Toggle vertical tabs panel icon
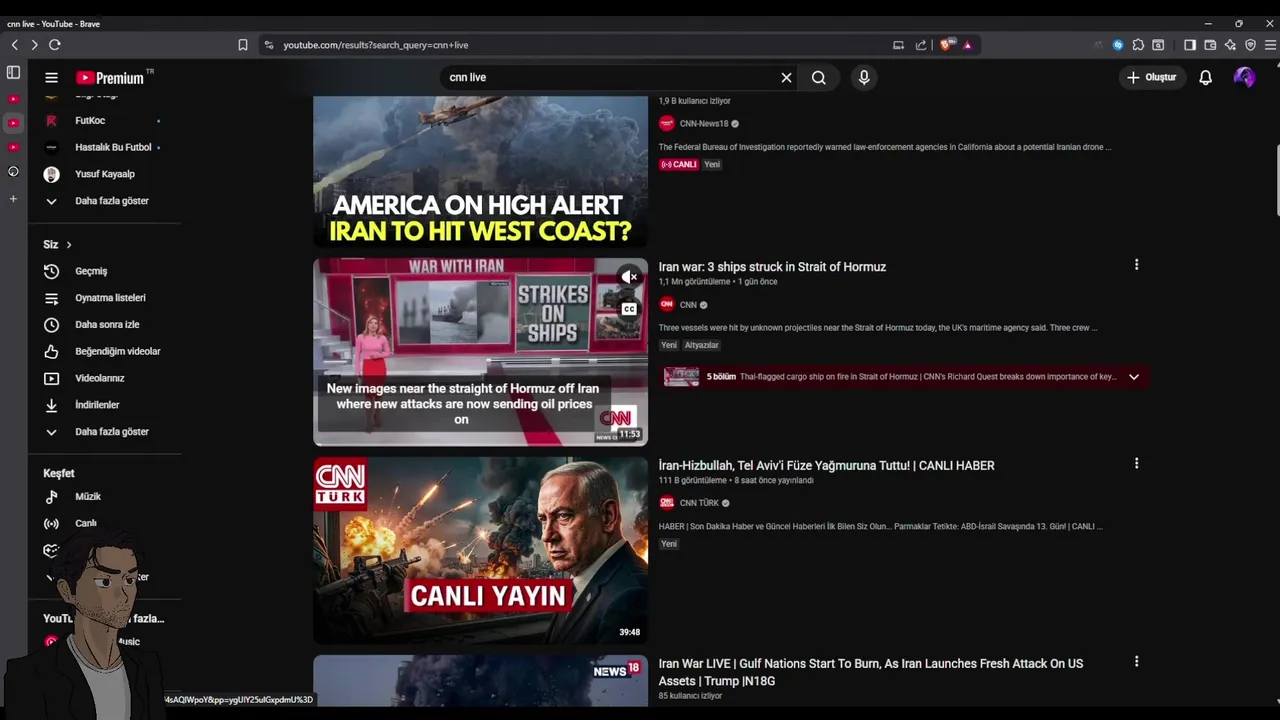This screenshot has height=720, width=1280. click(13, 72)
